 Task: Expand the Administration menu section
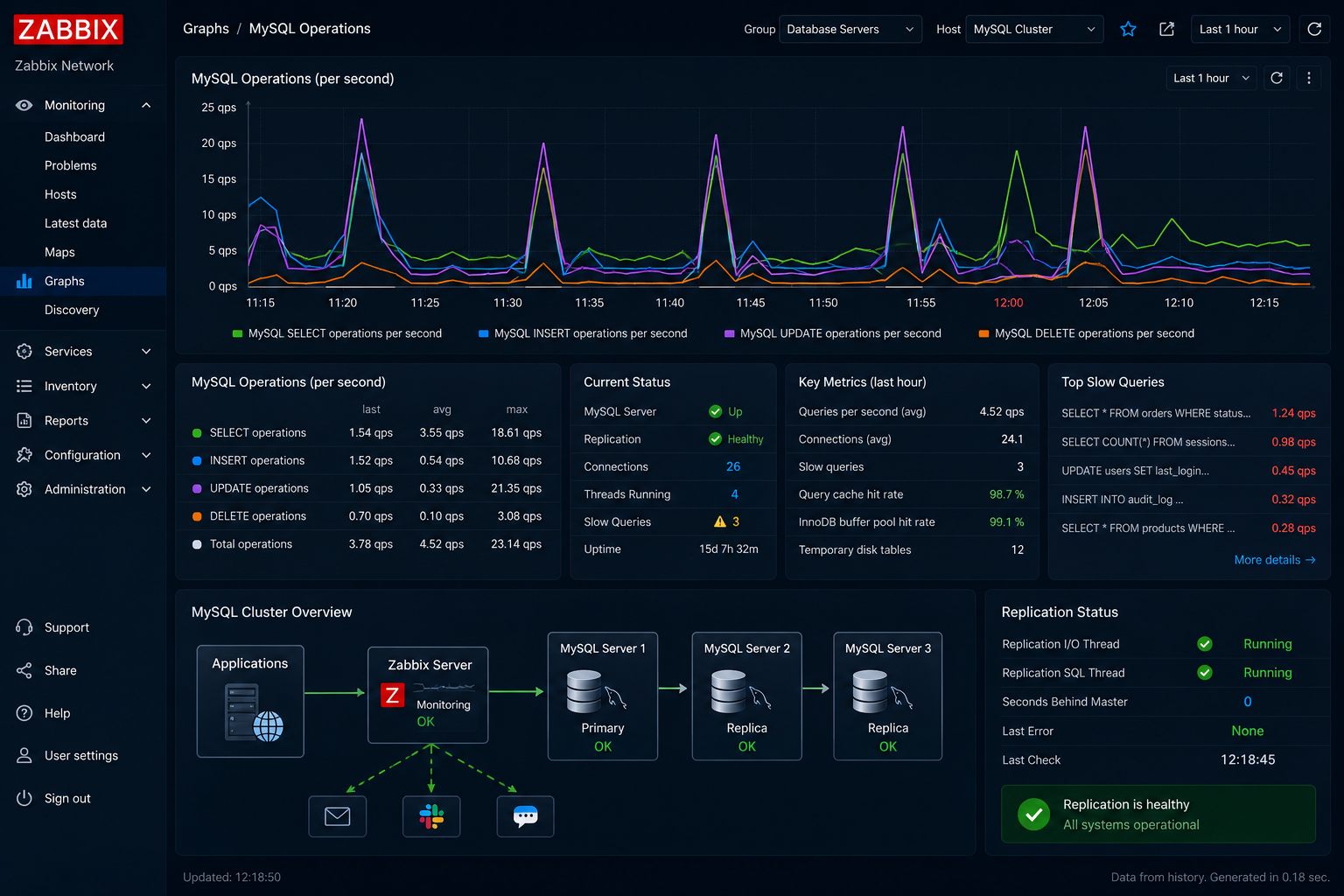146,489
